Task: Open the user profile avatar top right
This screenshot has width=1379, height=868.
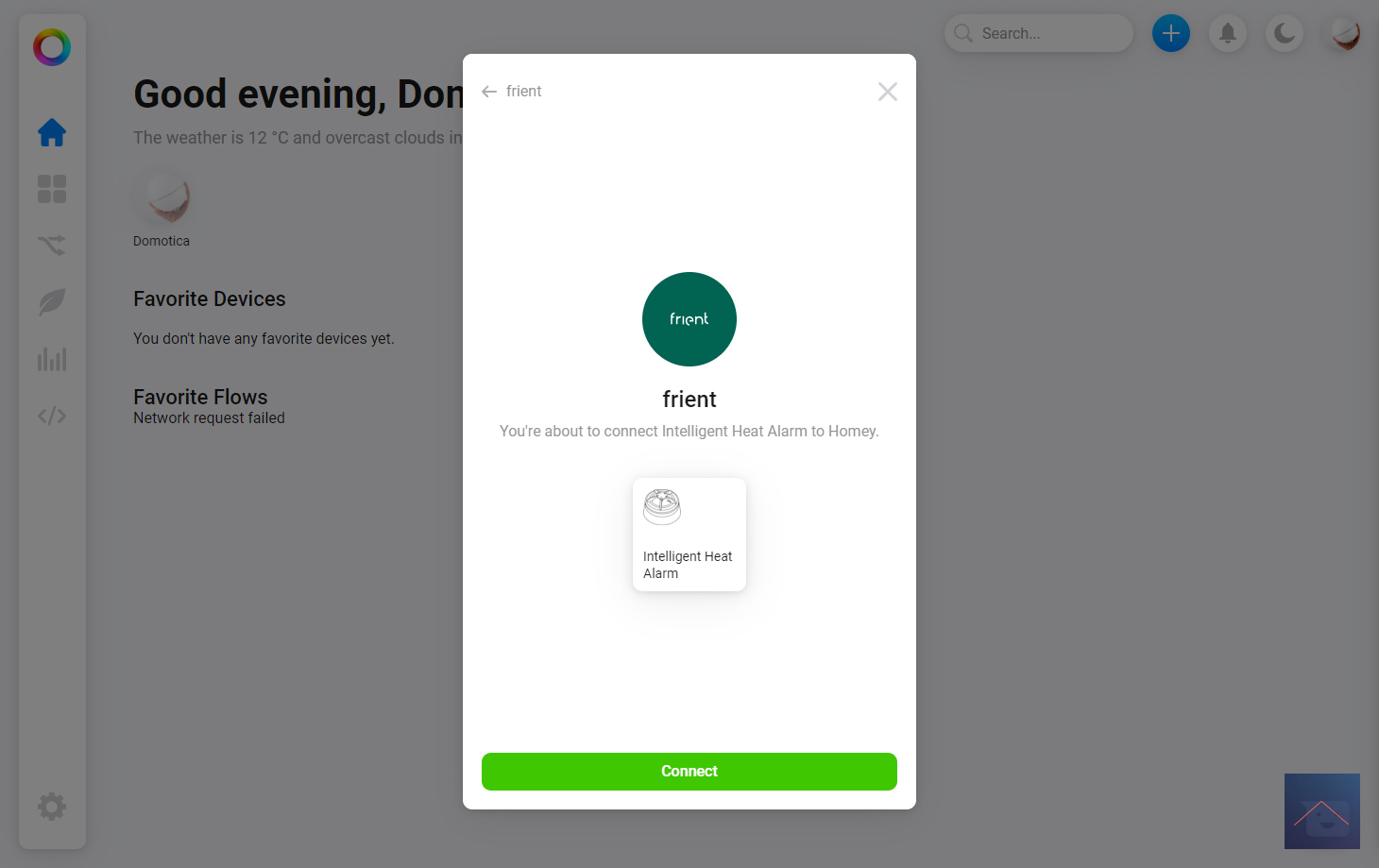Action: tap(1345, 33)
